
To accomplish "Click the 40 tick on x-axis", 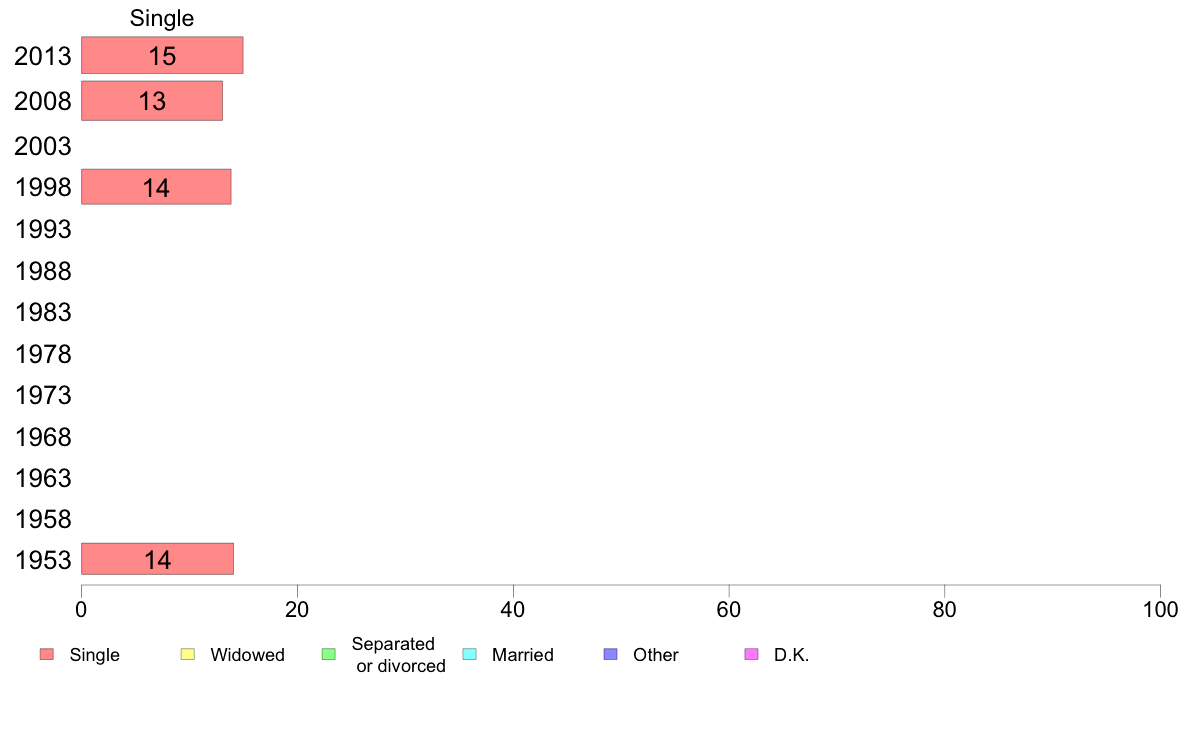I will (x=513, y=609).
